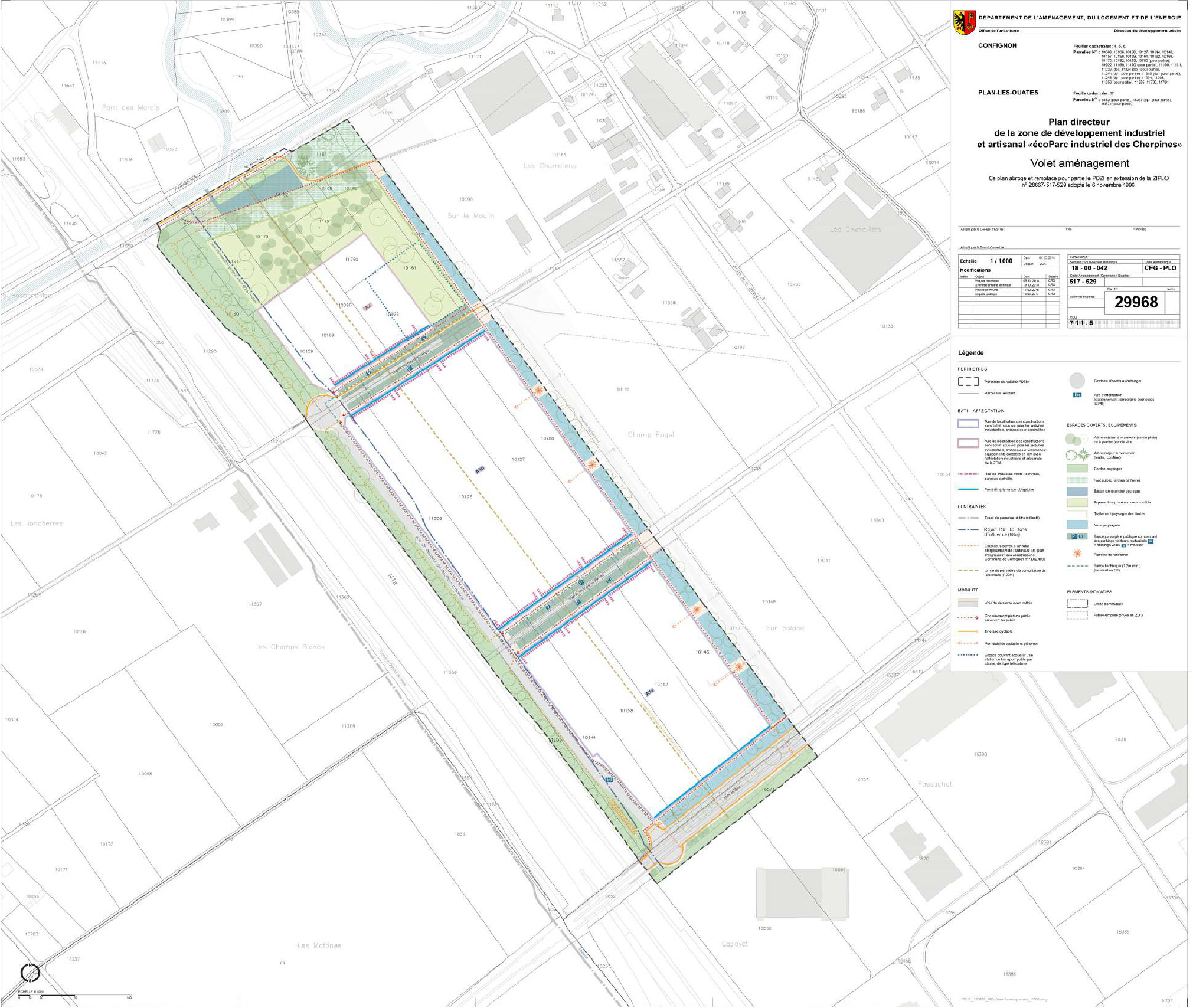Click the 'Périmètre de validité PDZIA' dashed box symbol

click(x=968, y=381)
